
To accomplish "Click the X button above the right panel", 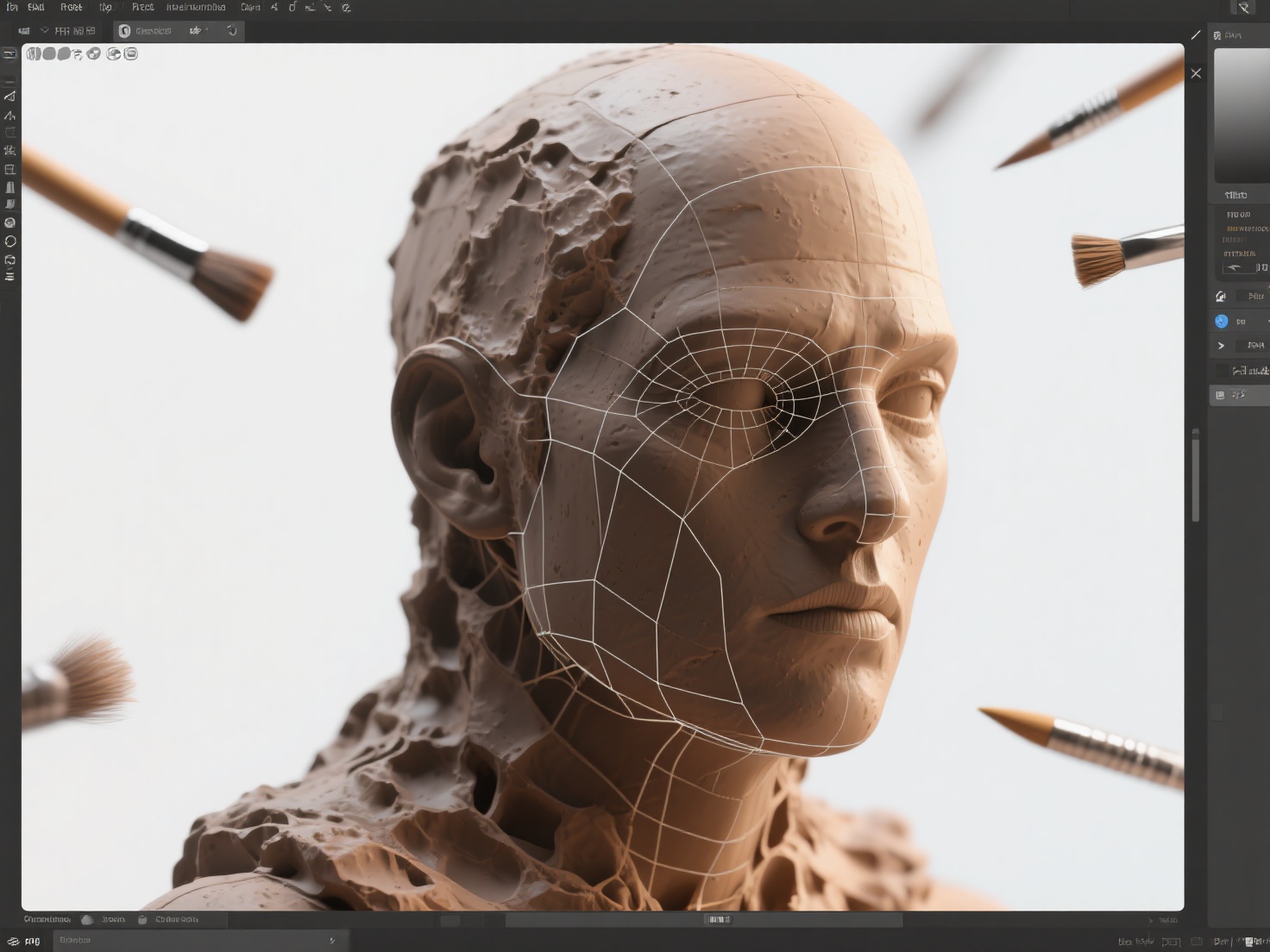I will coord(1196,73).
